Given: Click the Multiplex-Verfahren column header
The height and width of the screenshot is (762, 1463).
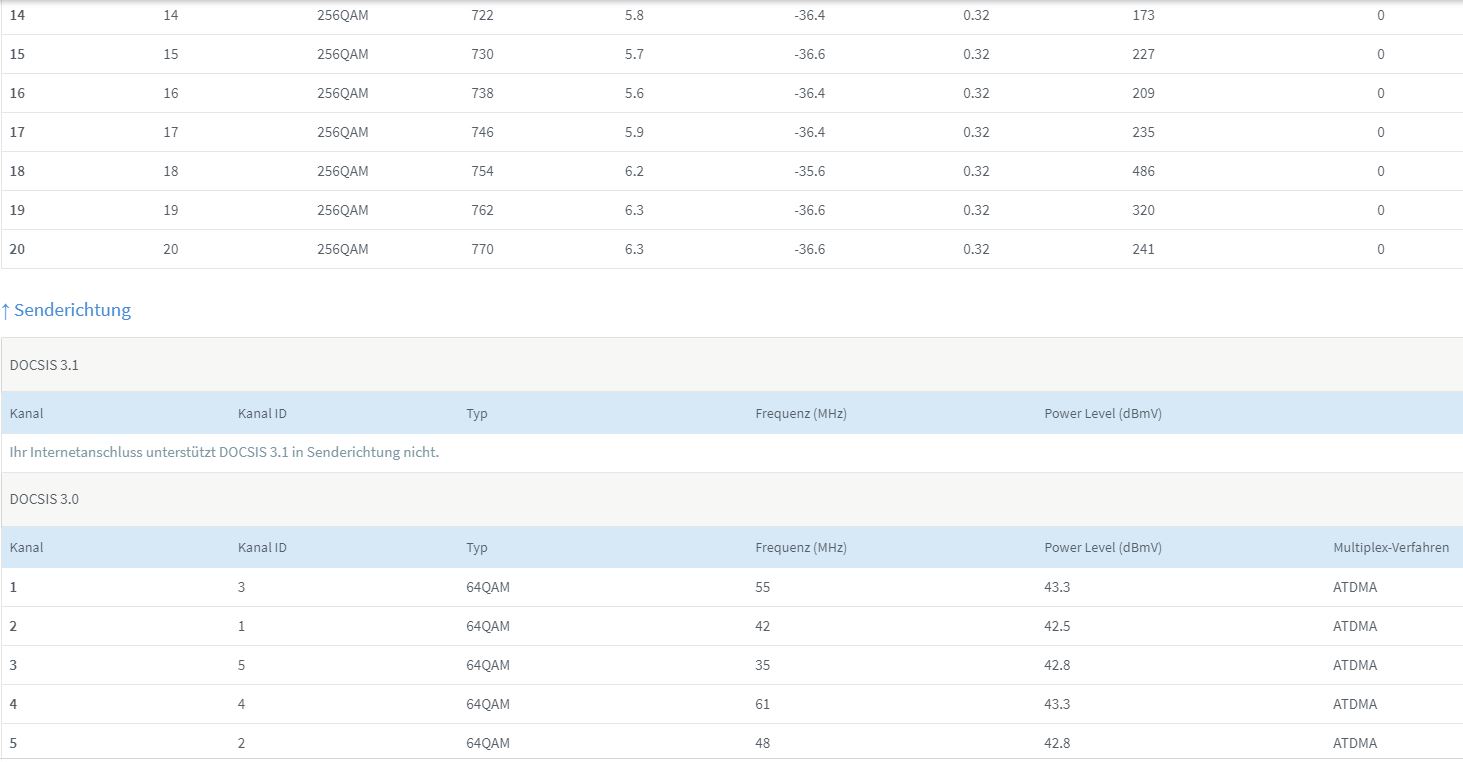Looking at the screenshot, I should coord(1391,548).
